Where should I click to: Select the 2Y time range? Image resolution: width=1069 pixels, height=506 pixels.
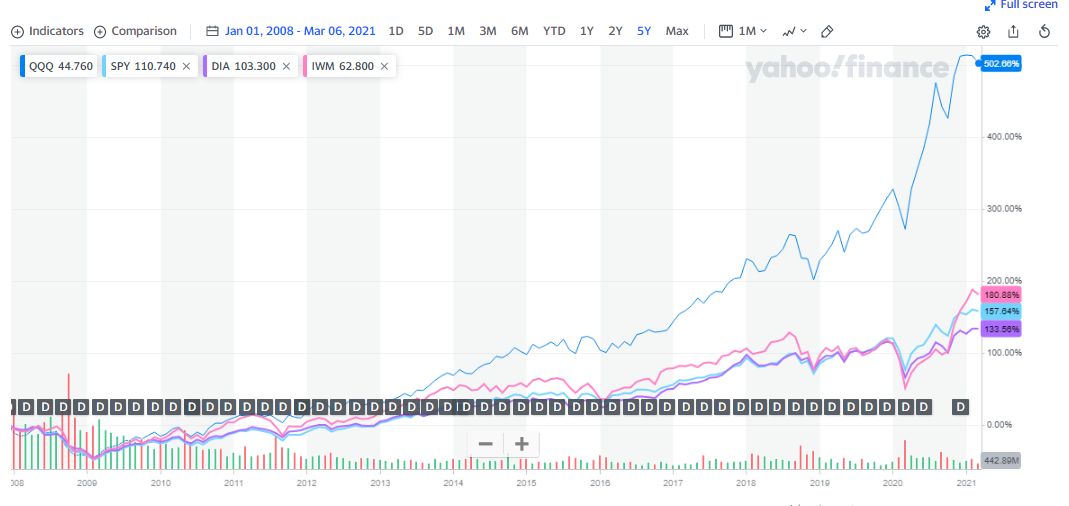pos(615,31)
